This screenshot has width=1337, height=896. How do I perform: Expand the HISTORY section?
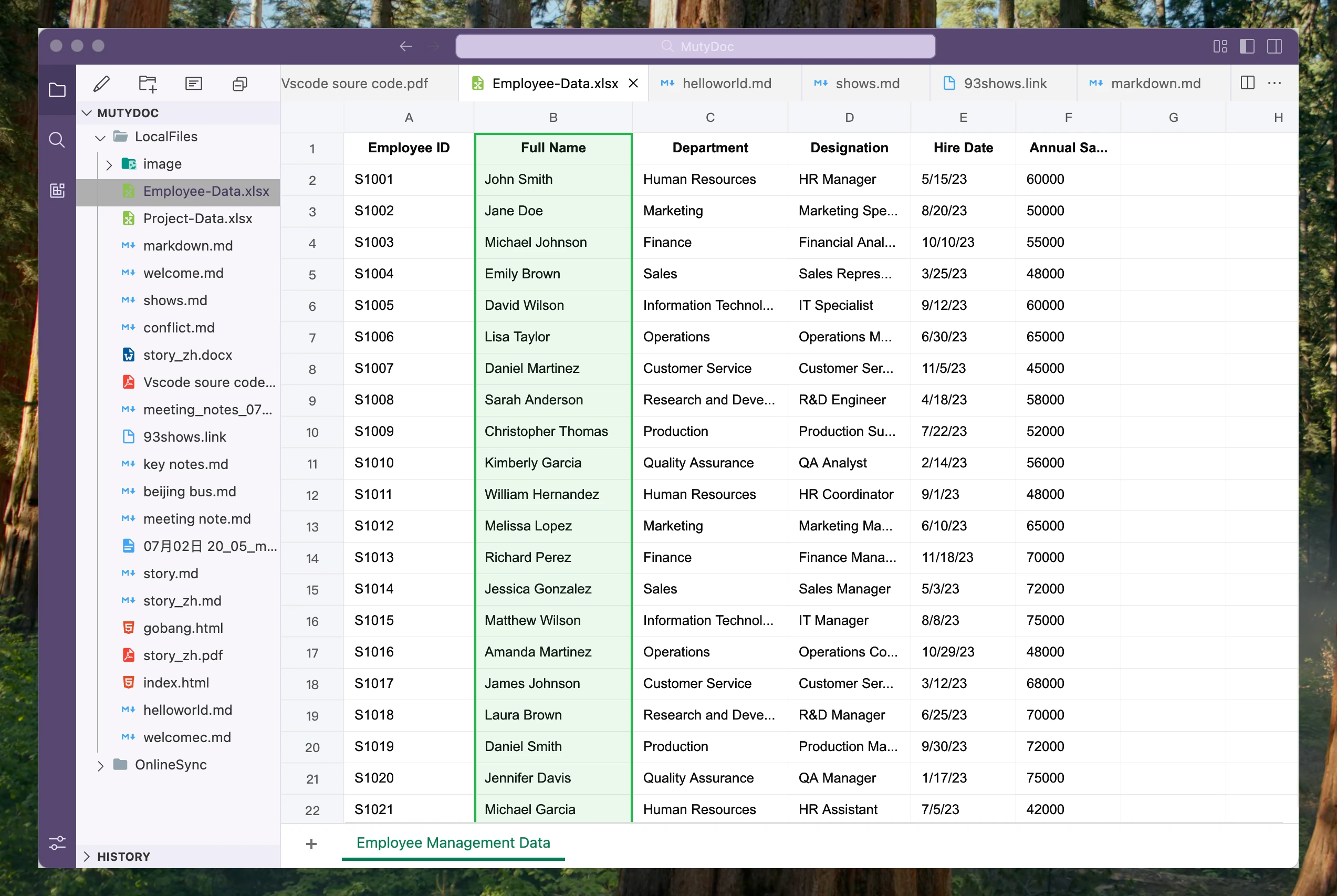coord(87,857)
